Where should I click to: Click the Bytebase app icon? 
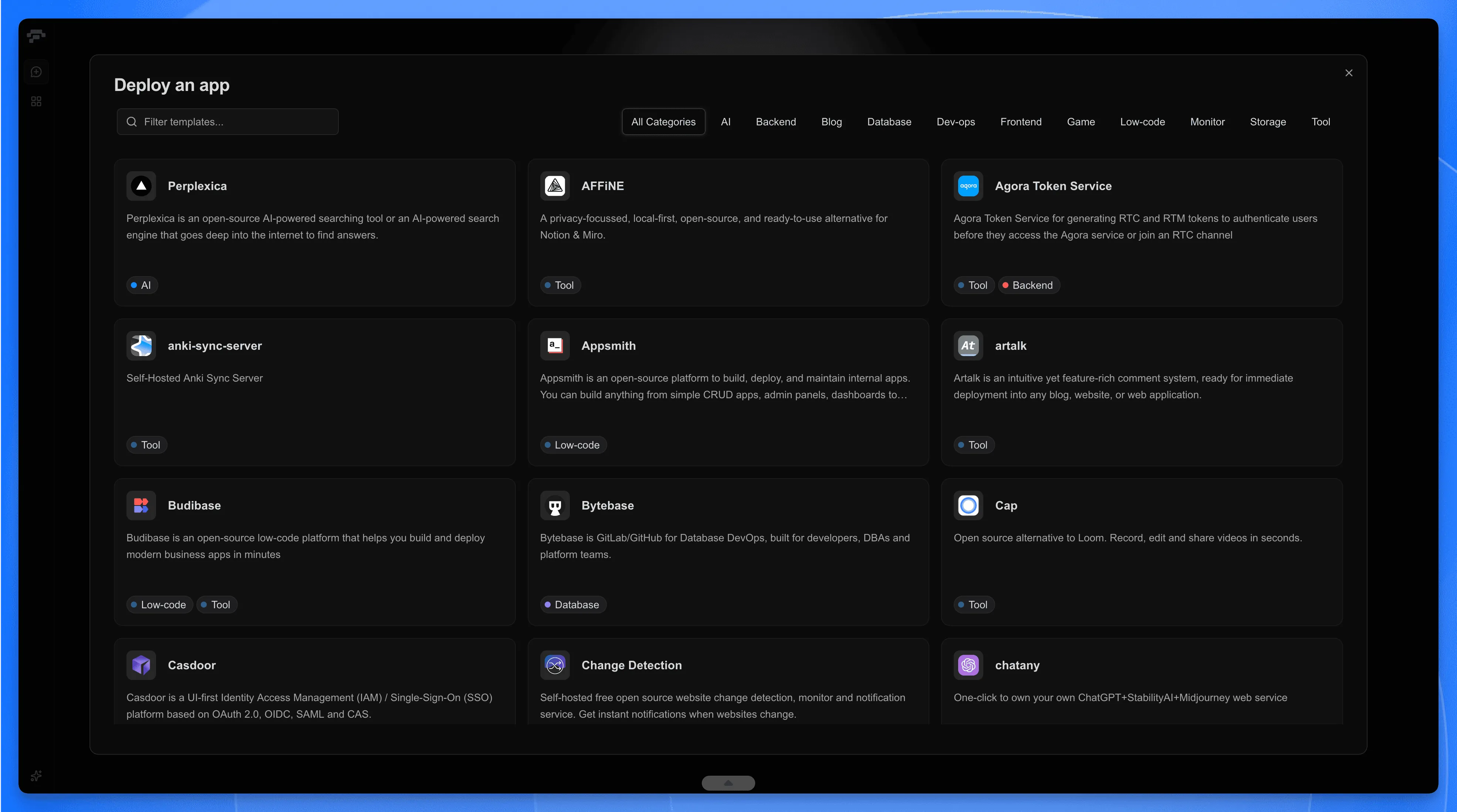(554, 505)
